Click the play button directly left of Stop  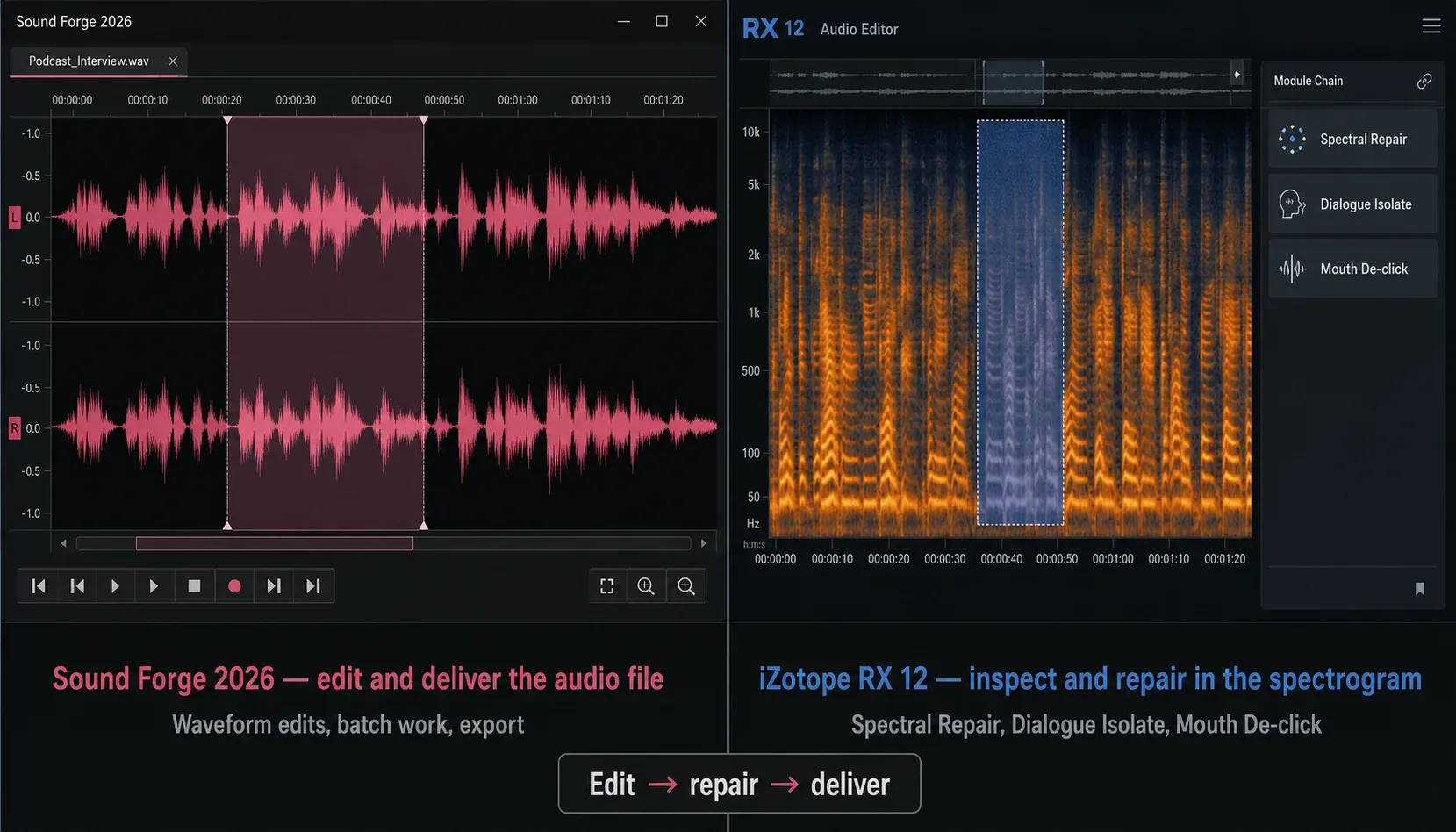pyautogui.click(x=154, y=586)
